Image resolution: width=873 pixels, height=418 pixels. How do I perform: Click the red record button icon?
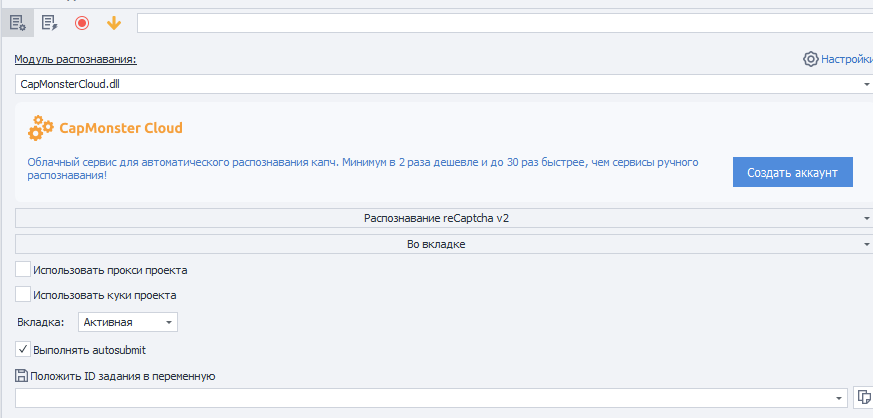click(x=82, y=23)
